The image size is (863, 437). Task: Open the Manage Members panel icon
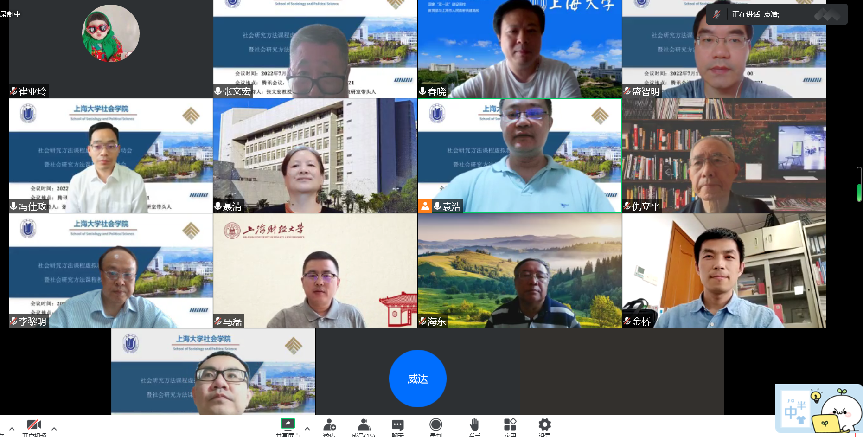pos(365,426)
